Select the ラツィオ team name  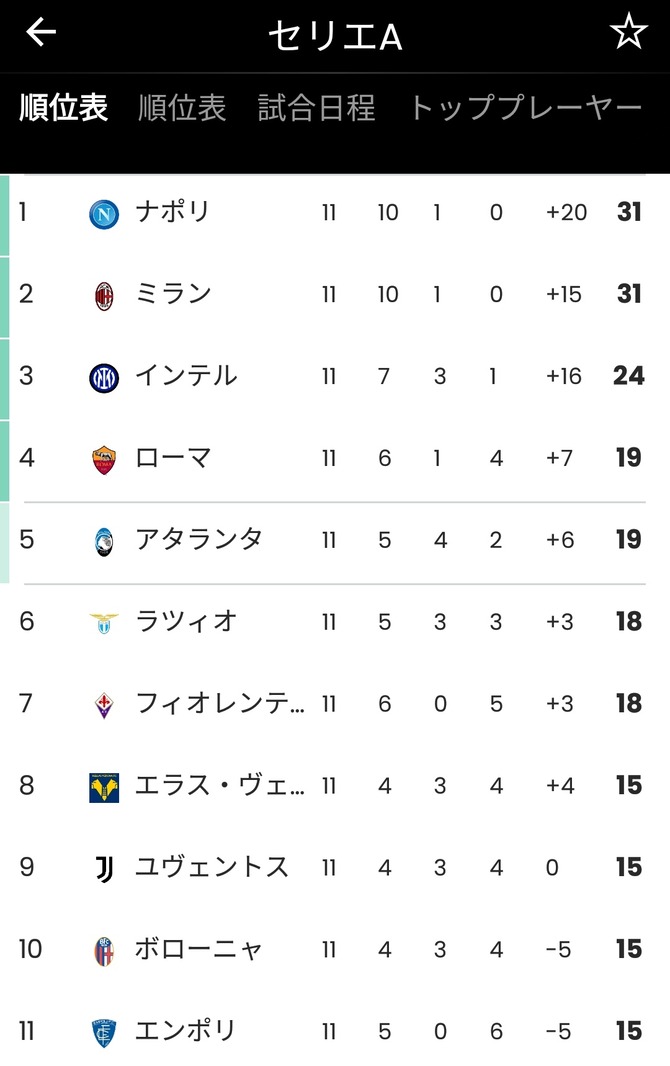(186, 621)
